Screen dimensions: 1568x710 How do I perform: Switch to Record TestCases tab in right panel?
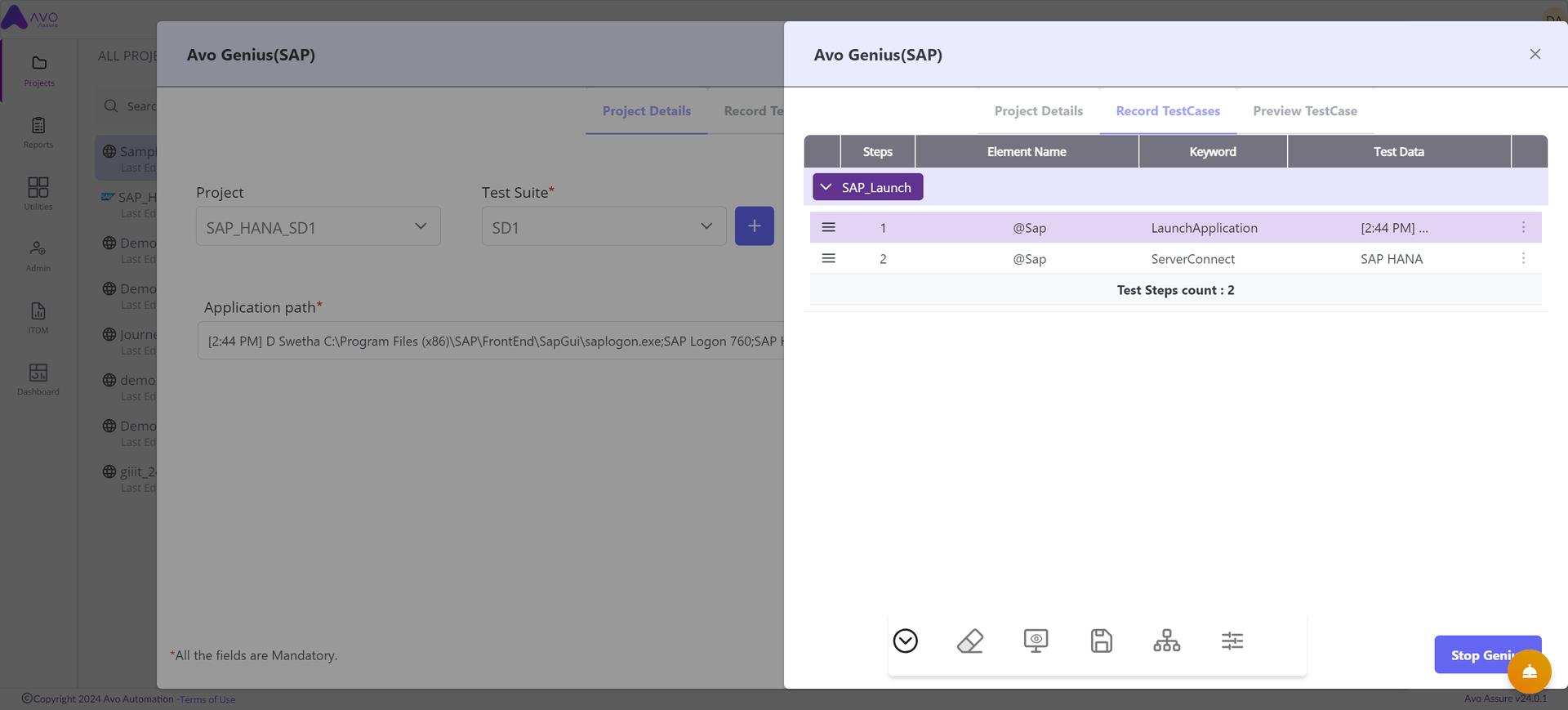tap(1168, 111)
